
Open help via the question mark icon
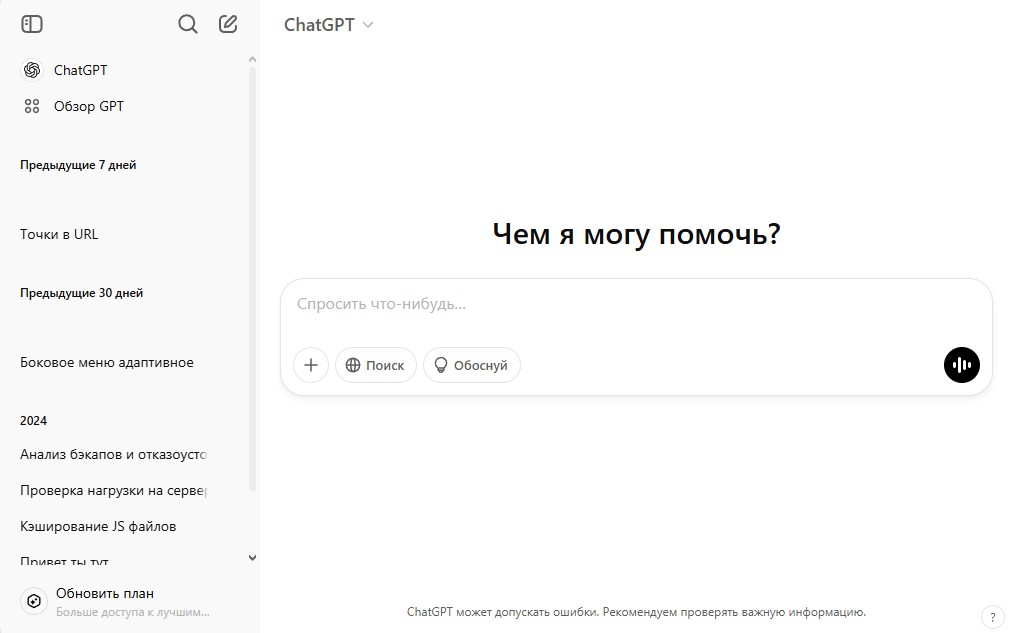993,616
